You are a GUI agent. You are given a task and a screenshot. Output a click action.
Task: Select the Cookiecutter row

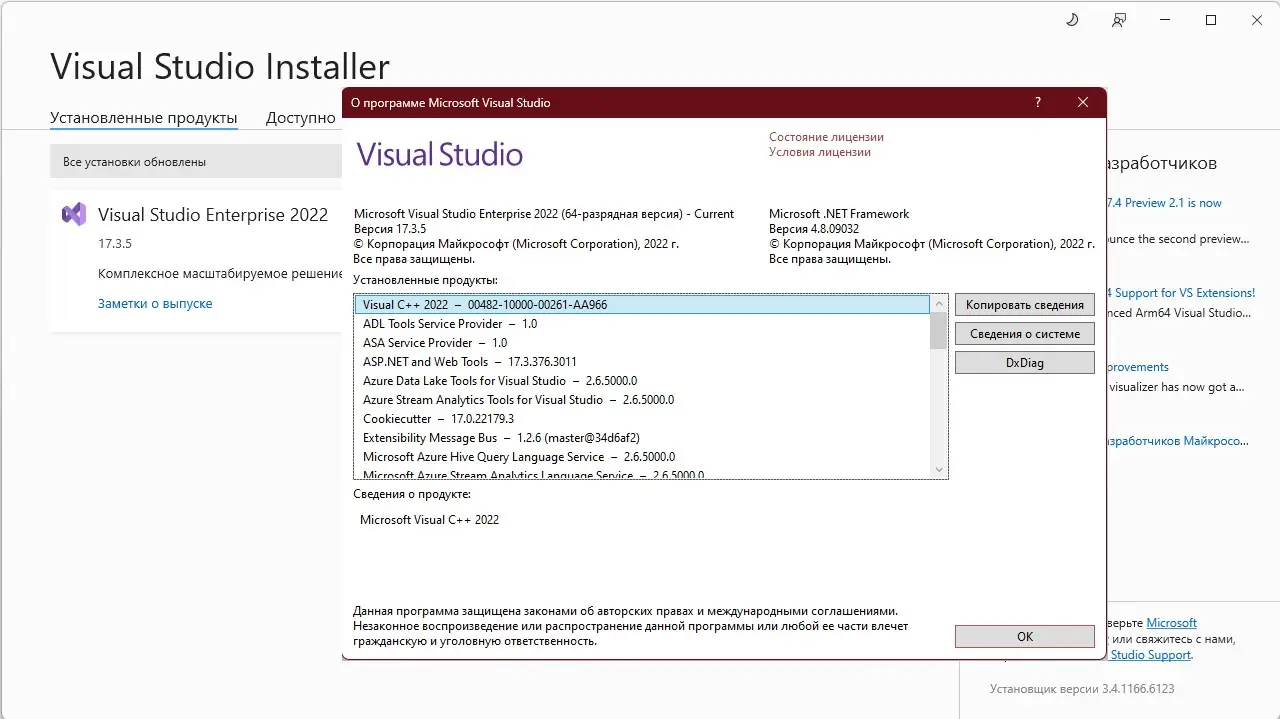tap(642, 419)
